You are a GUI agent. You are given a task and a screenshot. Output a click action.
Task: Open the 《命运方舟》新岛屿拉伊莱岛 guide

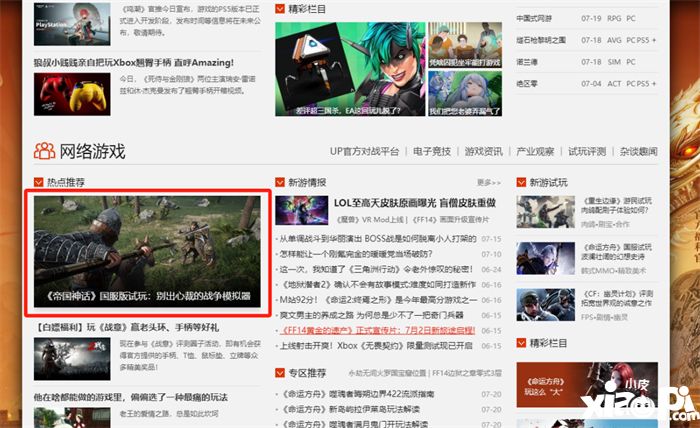pyautogui.click(x=352, y=409)
